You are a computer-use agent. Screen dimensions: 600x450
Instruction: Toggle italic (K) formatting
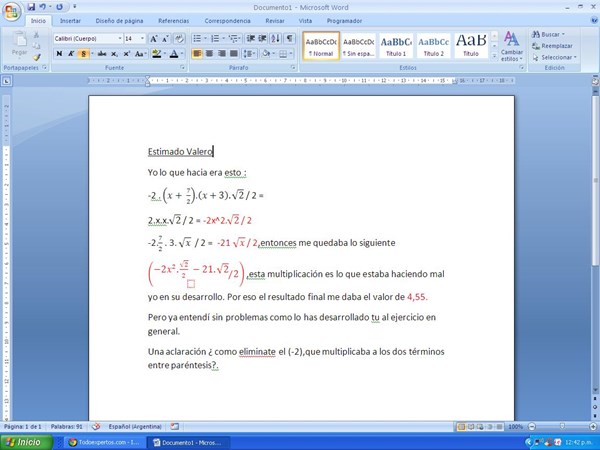coord(71,54)
